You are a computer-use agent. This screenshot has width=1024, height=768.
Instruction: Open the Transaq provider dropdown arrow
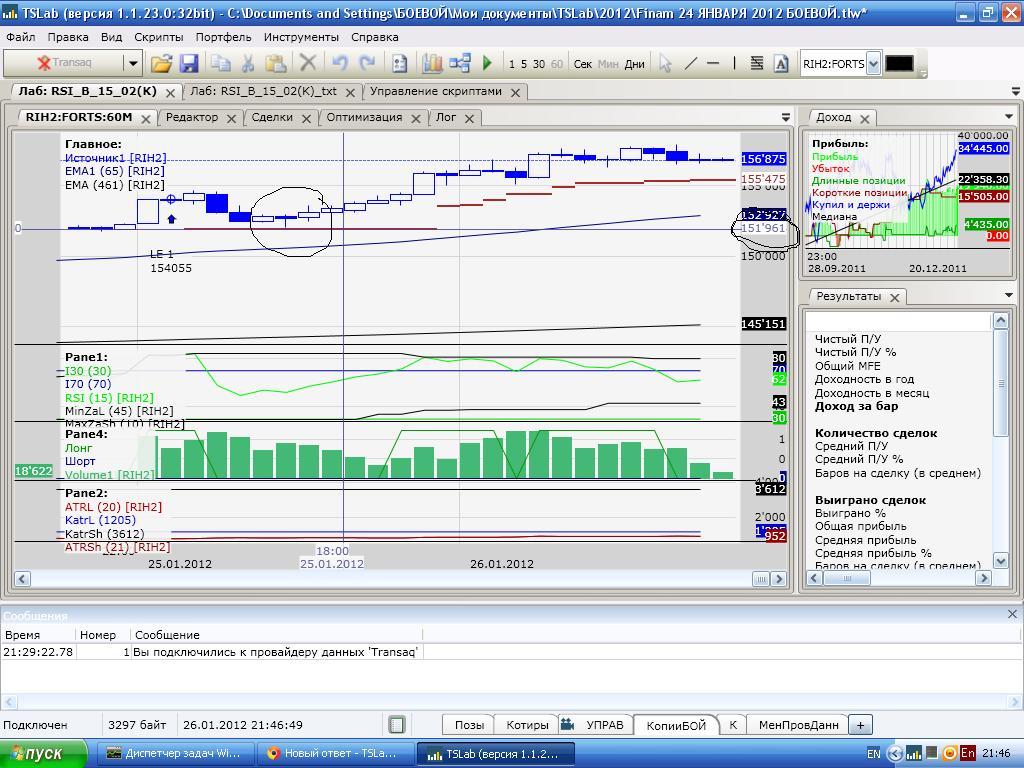(x=132, y=63)
